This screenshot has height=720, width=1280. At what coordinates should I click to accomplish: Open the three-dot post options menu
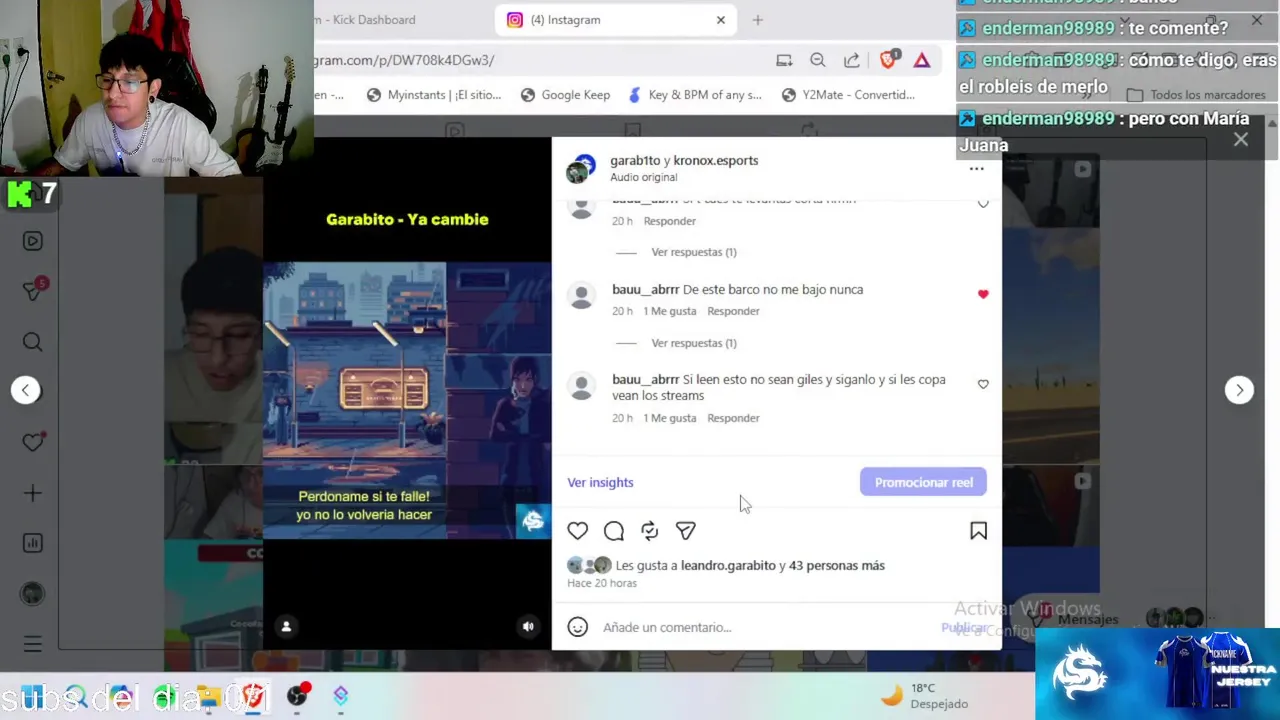[976, 169]
